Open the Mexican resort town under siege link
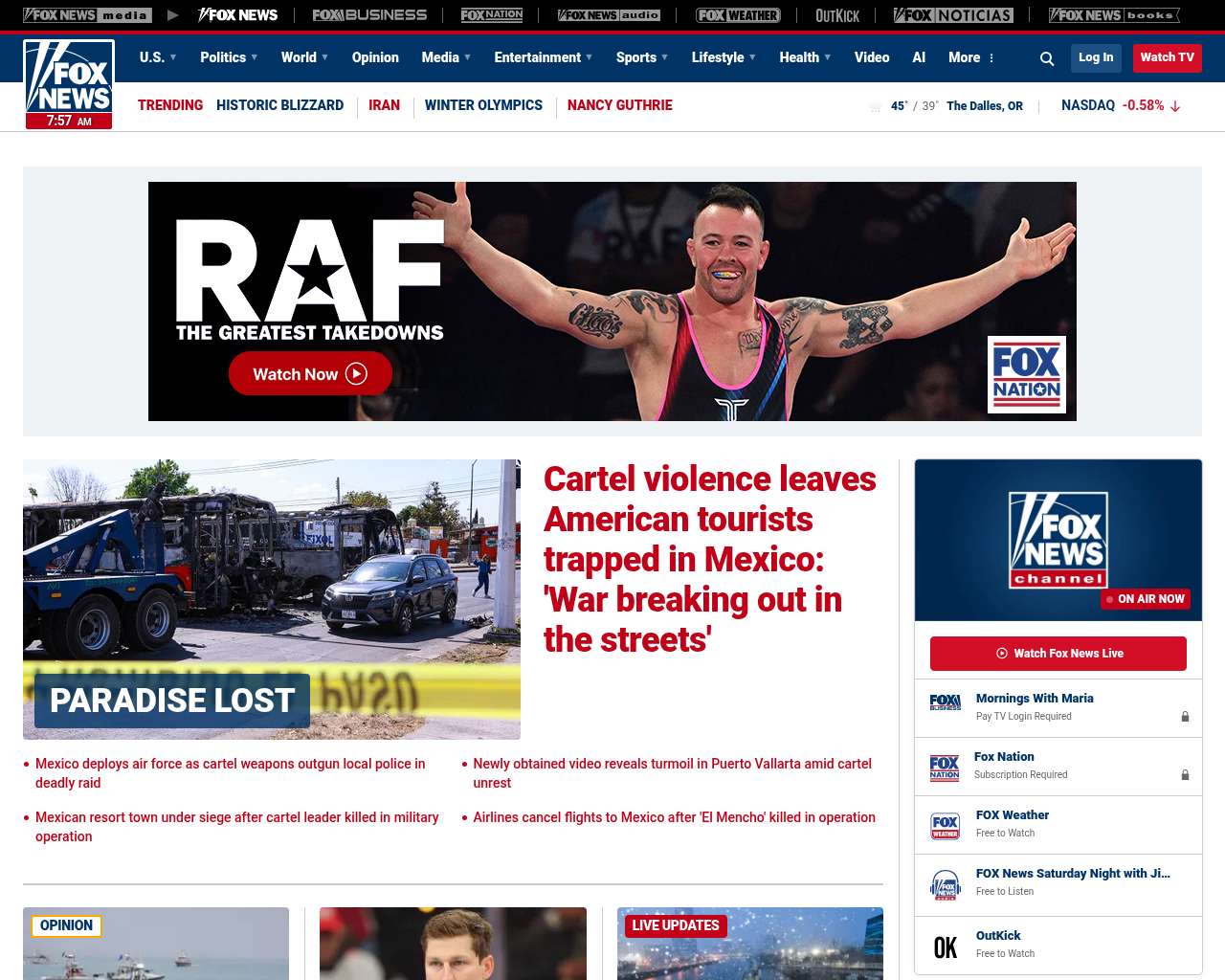Viewport: 1225px width, 980px height. 237,827
